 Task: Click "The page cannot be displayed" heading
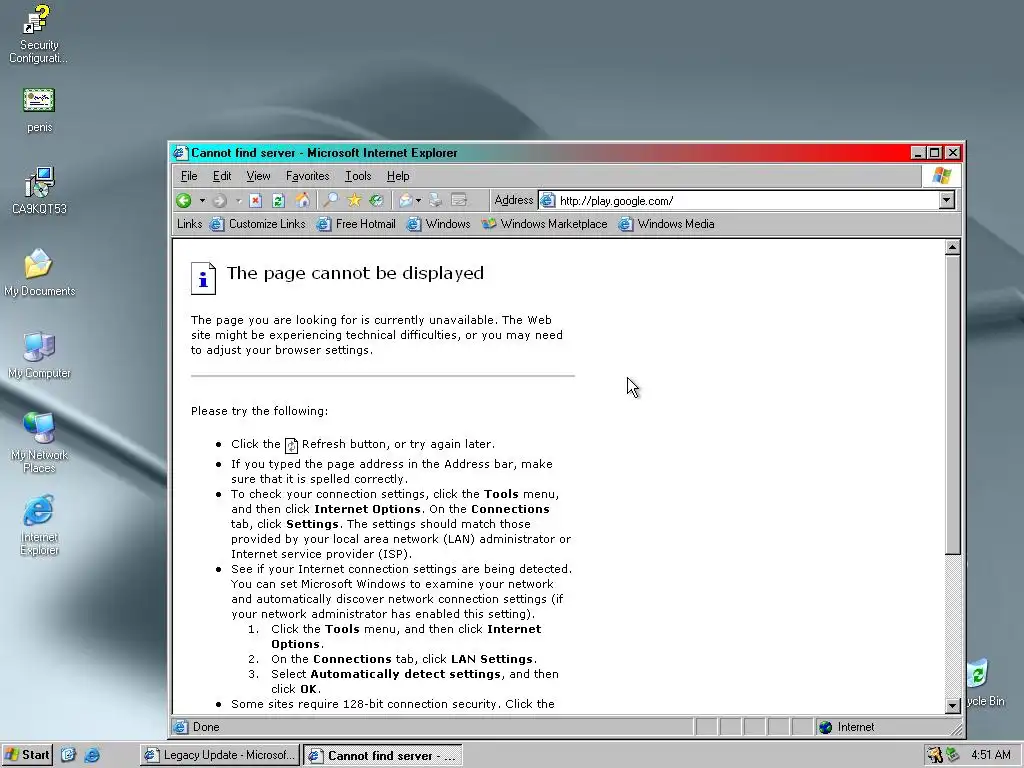(x=355, y=273)
